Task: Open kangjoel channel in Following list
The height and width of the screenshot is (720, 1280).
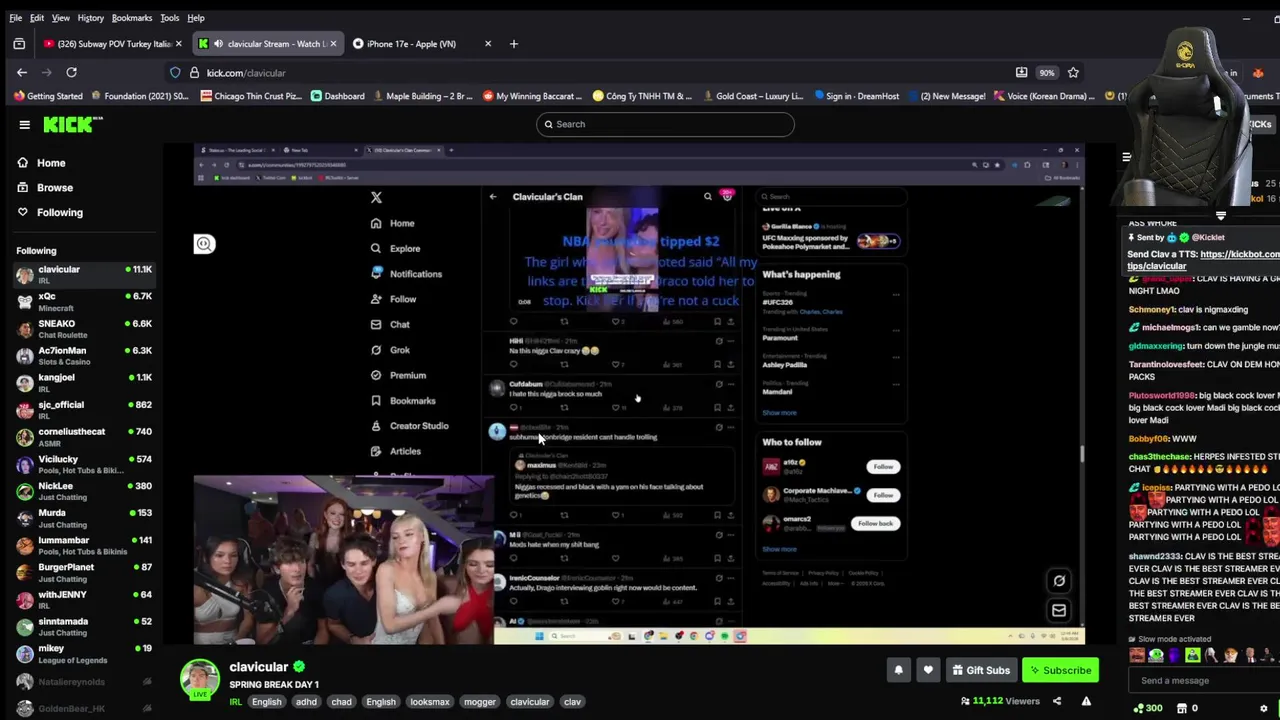Action: click(x=84, y=383)
